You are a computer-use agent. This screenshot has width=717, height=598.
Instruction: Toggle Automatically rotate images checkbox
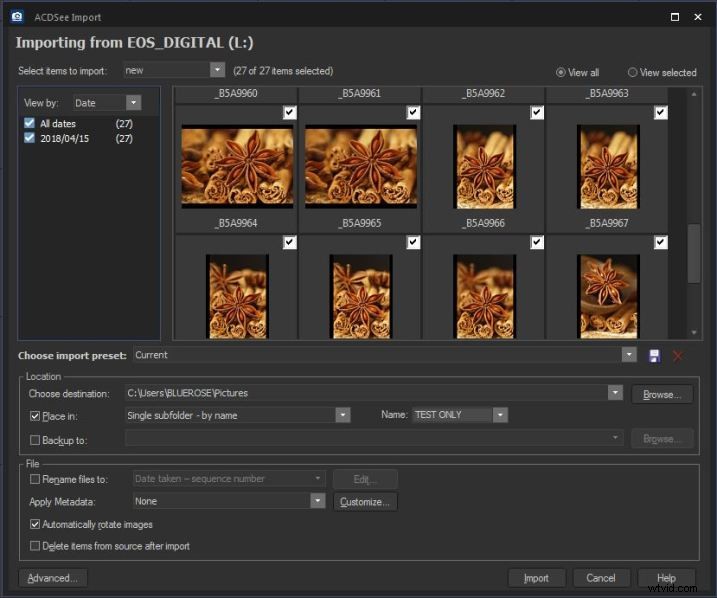[x=35, y=524]
